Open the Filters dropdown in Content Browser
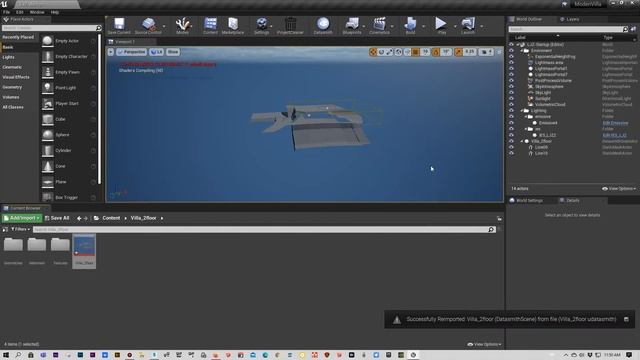Screen dimensions: 640x360 click(x=20, y=229)
